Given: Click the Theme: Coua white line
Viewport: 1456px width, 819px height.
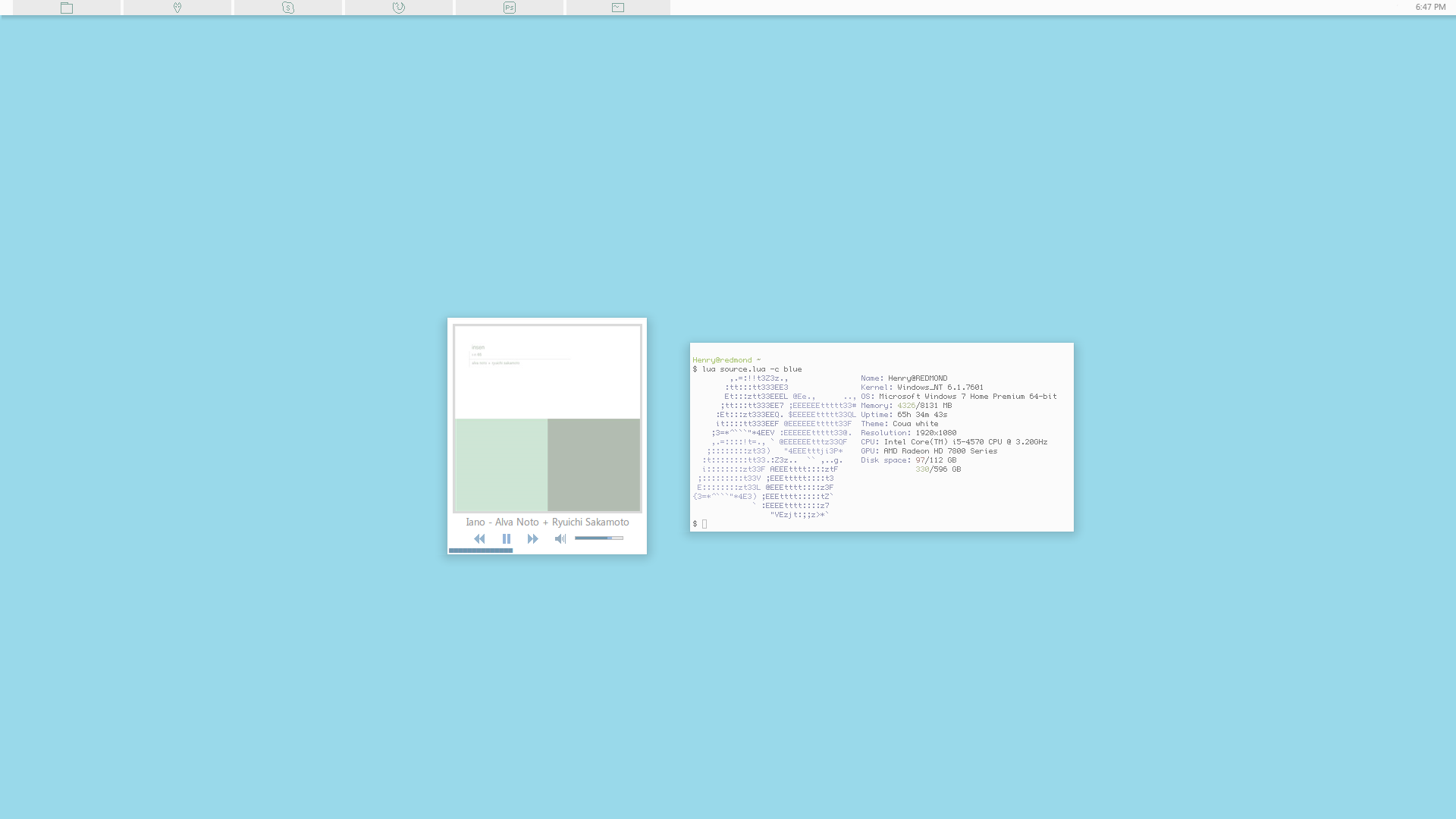Looking at the screenshot, I should tap(899, 424).
